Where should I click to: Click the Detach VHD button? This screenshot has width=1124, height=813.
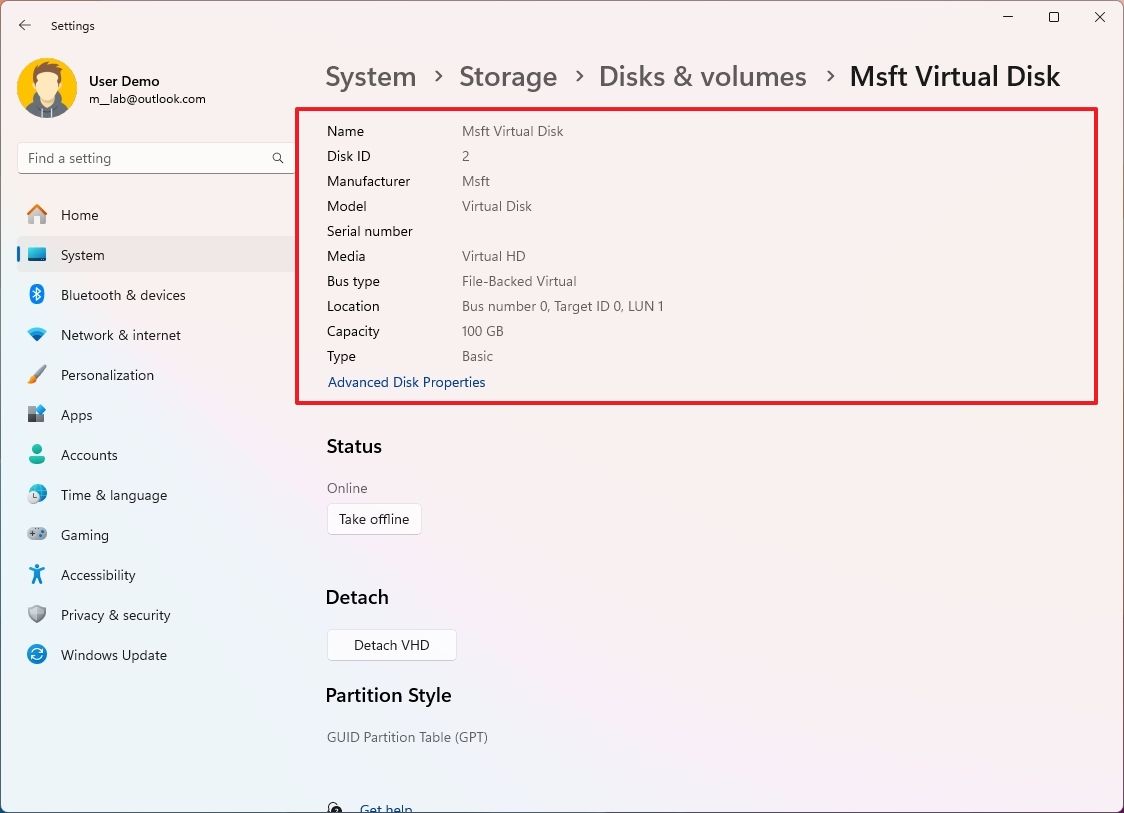(x=391, y=645)
